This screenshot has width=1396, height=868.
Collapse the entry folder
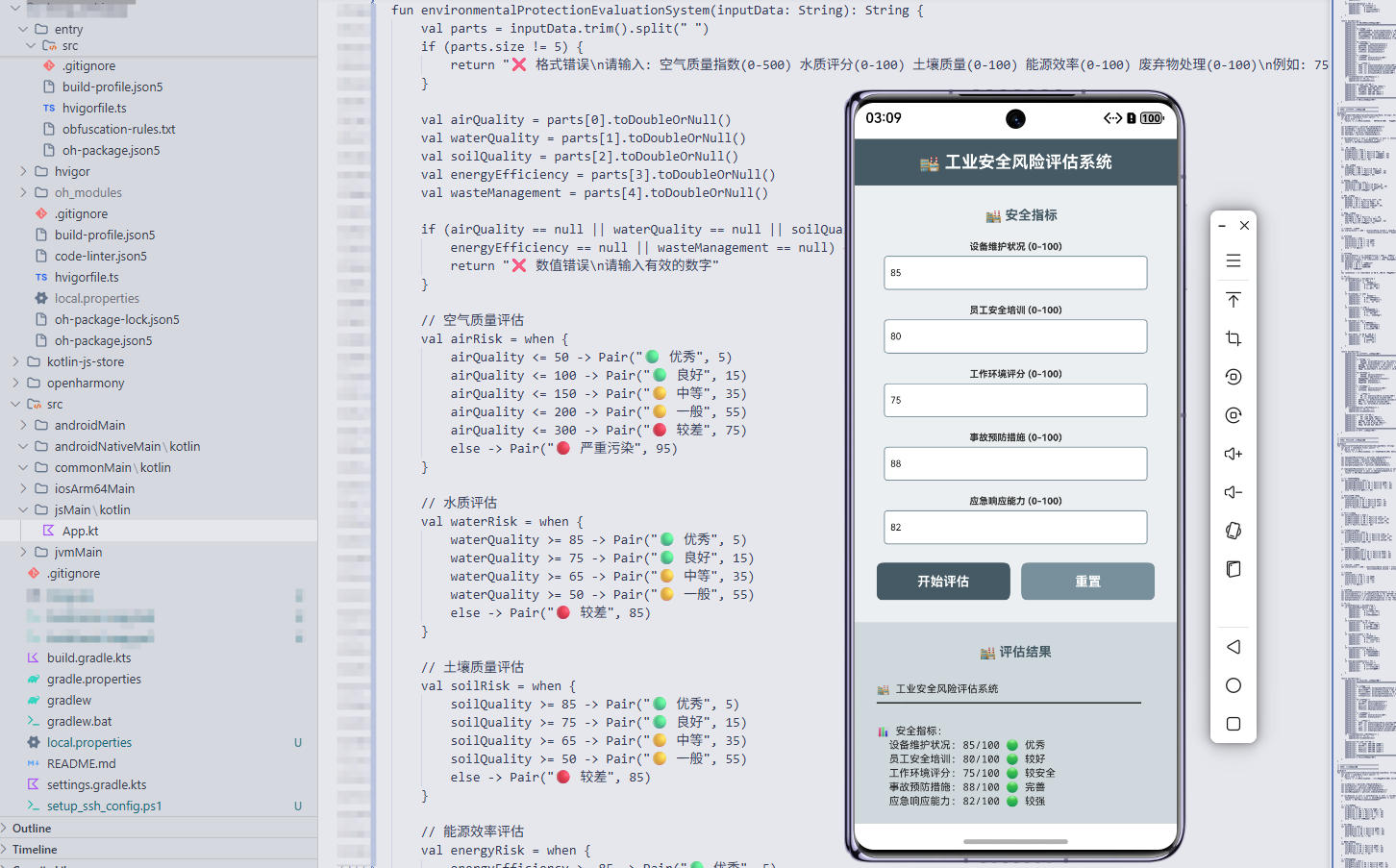pyautogui.click(x=23, y=29)
